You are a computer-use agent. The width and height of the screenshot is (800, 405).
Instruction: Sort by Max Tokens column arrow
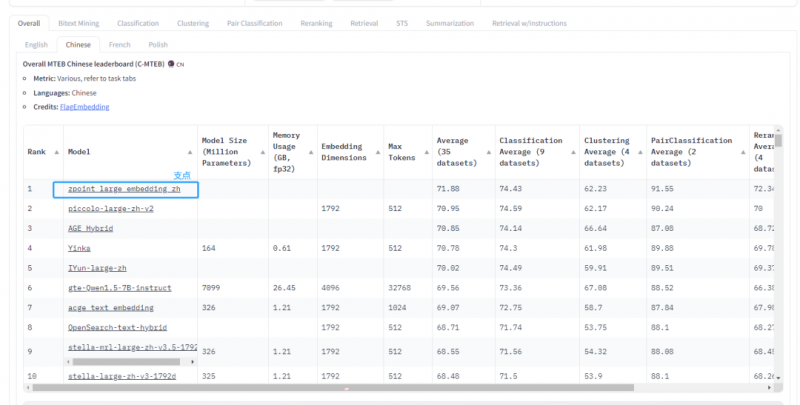click(426, 152)
